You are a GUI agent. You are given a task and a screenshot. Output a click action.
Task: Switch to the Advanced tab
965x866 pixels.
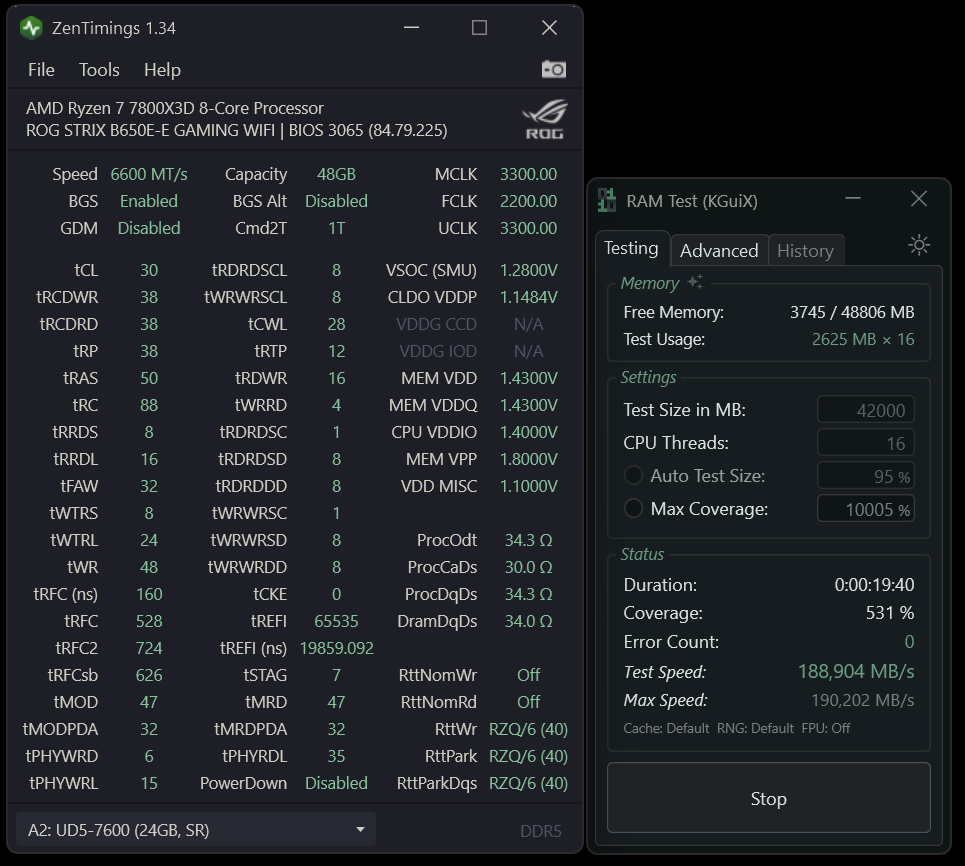[719, 251]
